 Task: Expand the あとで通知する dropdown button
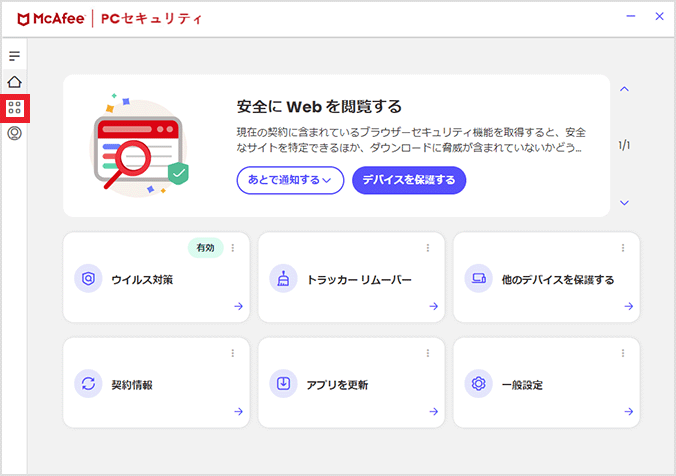290,180
